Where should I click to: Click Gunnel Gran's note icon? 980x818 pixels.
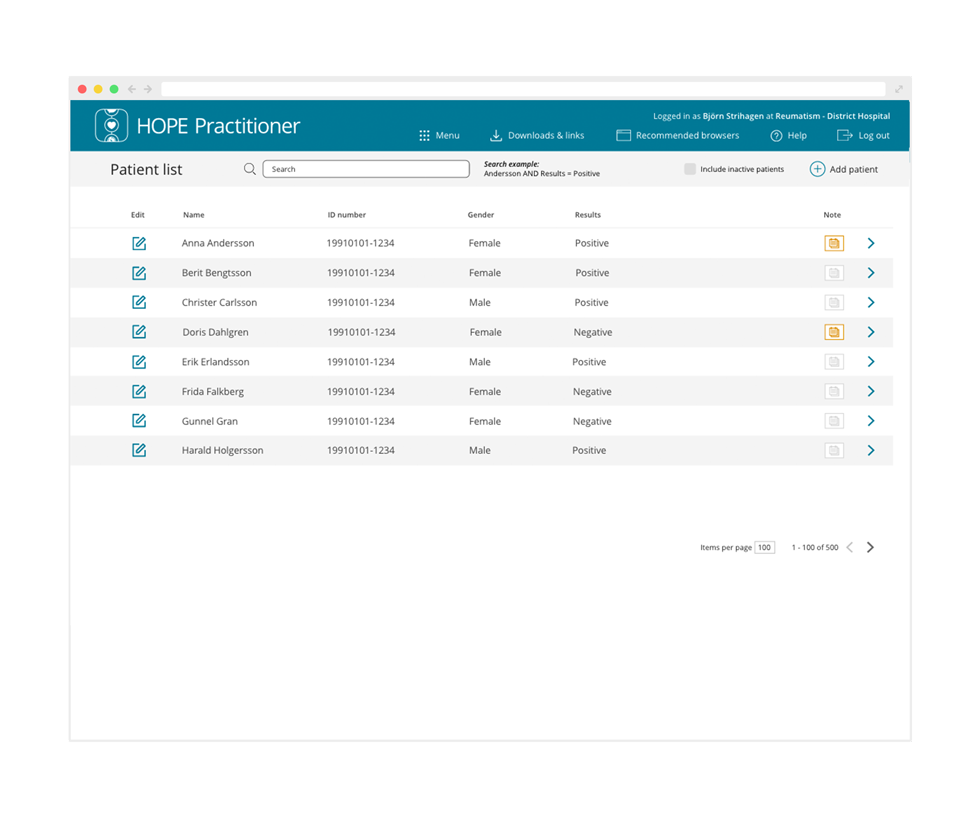click(x=834, y=421)
